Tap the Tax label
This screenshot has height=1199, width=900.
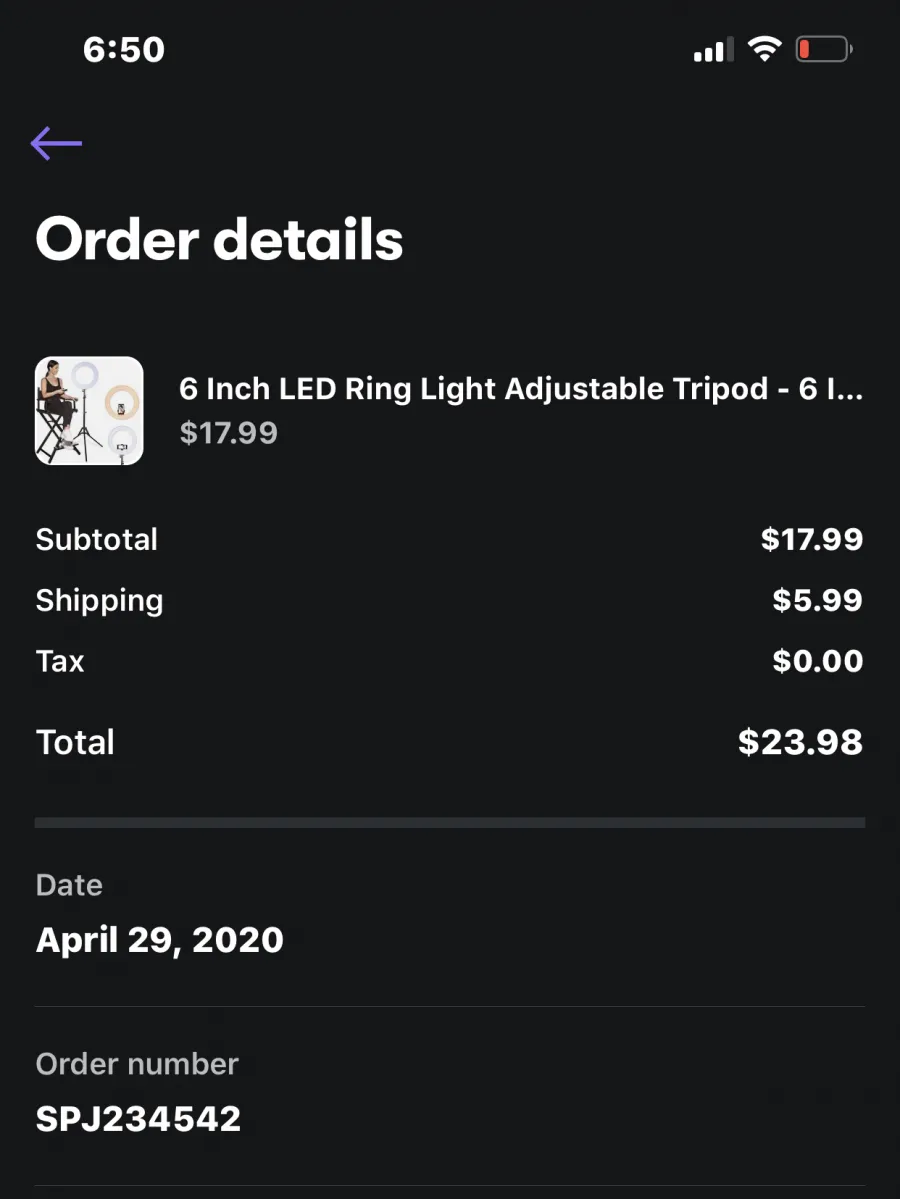[x=60, y=661]
